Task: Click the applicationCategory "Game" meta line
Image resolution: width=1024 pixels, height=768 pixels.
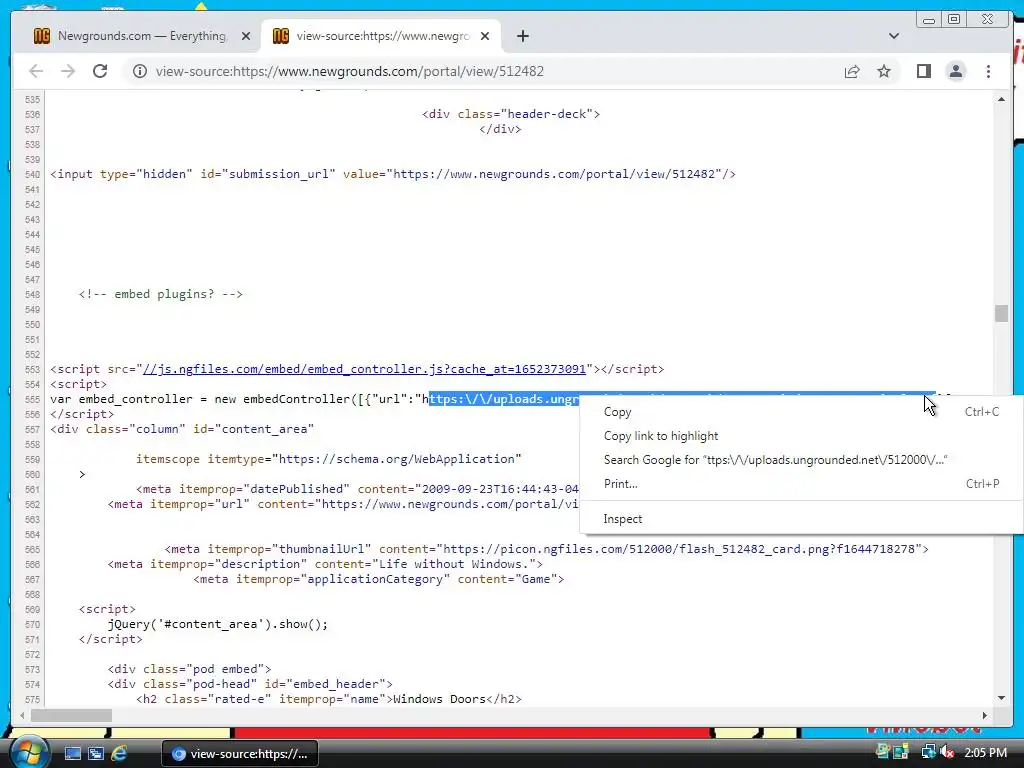Action: click(379, 579)
